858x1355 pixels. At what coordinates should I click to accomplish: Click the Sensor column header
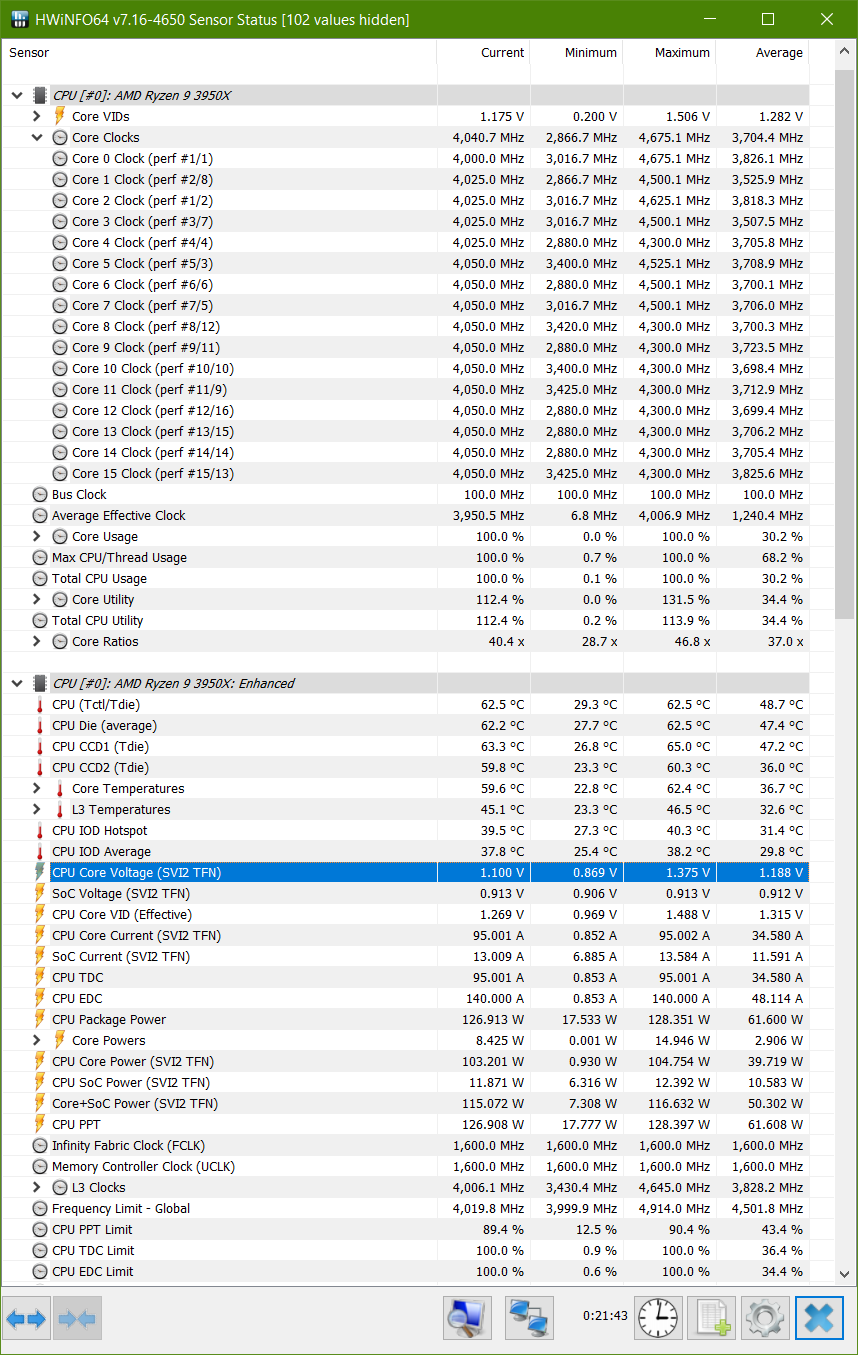(219, 53)
